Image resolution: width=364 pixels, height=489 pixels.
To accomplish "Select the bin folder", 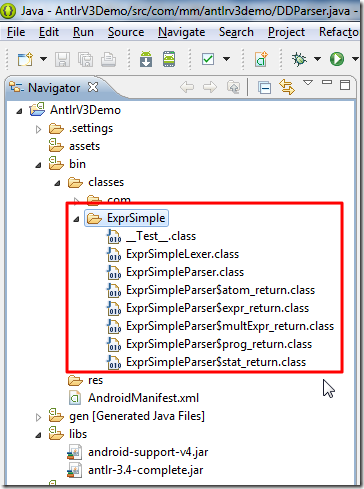I will point(77,164).
